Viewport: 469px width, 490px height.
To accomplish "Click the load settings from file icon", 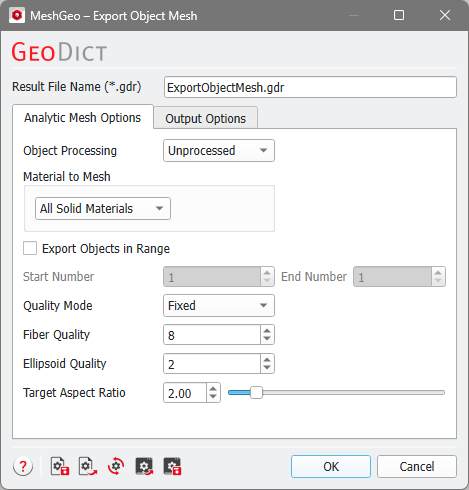I will click(x=88, y=466).
